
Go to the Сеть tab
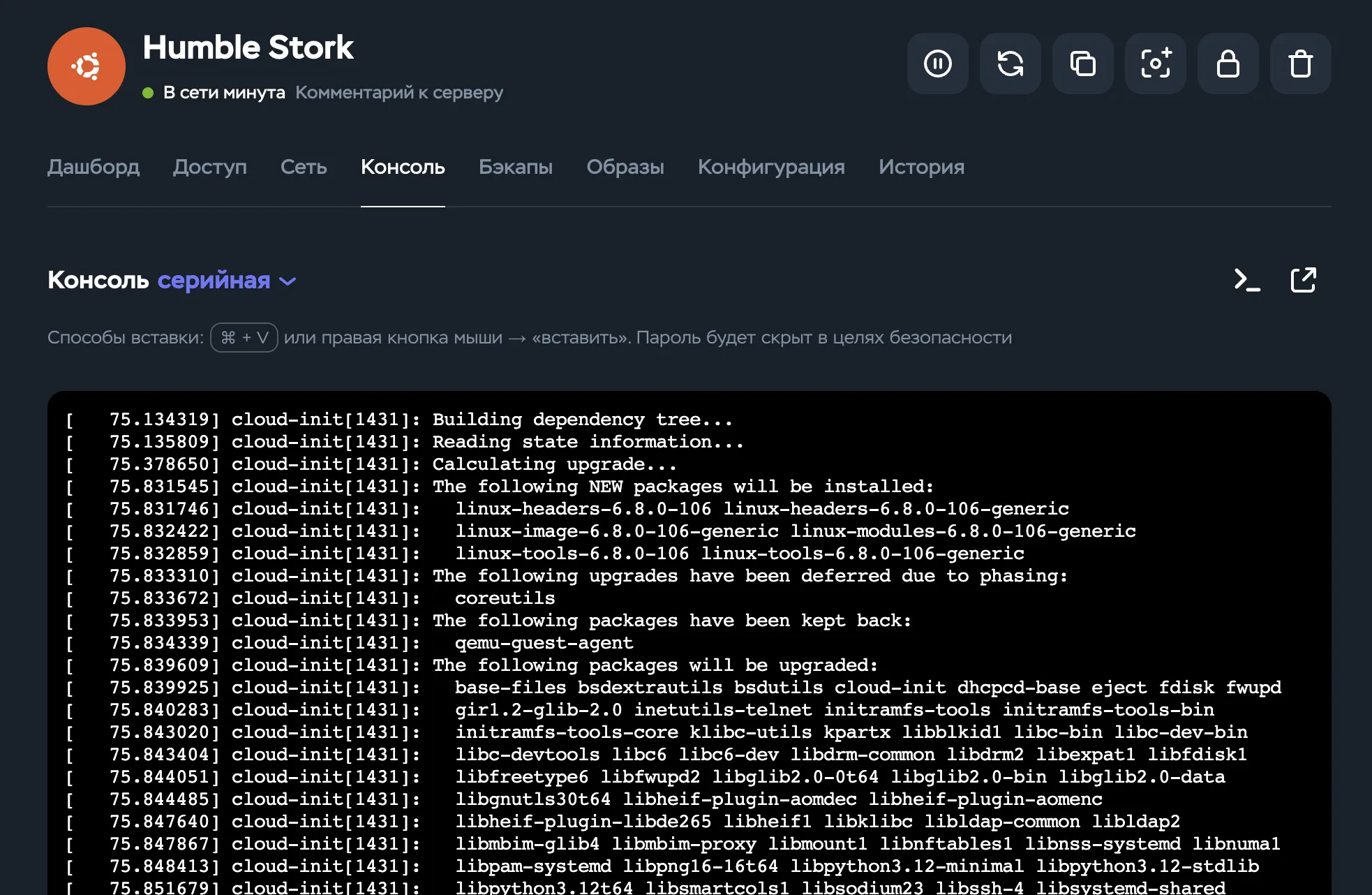[304, 167]
